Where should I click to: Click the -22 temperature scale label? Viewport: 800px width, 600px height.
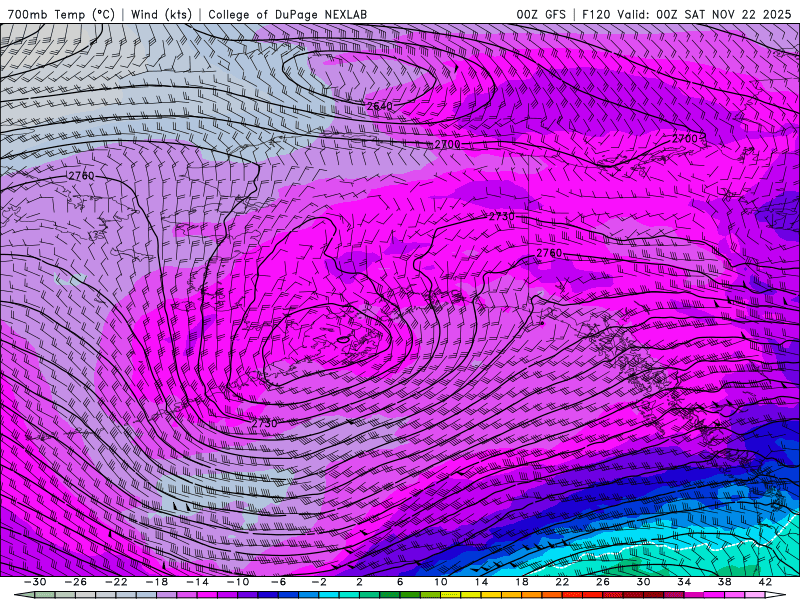pos(116,582)
